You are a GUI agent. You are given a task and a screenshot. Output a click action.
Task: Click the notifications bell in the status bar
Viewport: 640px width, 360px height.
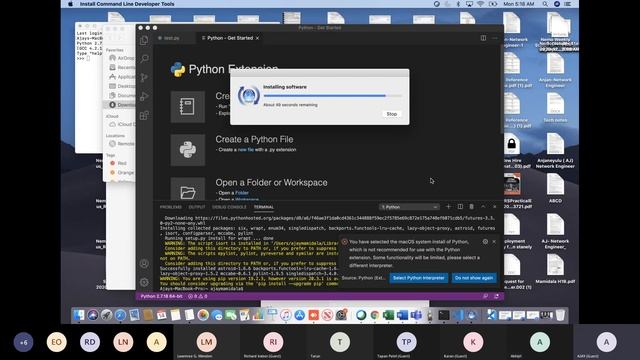[x=496, y=296]
